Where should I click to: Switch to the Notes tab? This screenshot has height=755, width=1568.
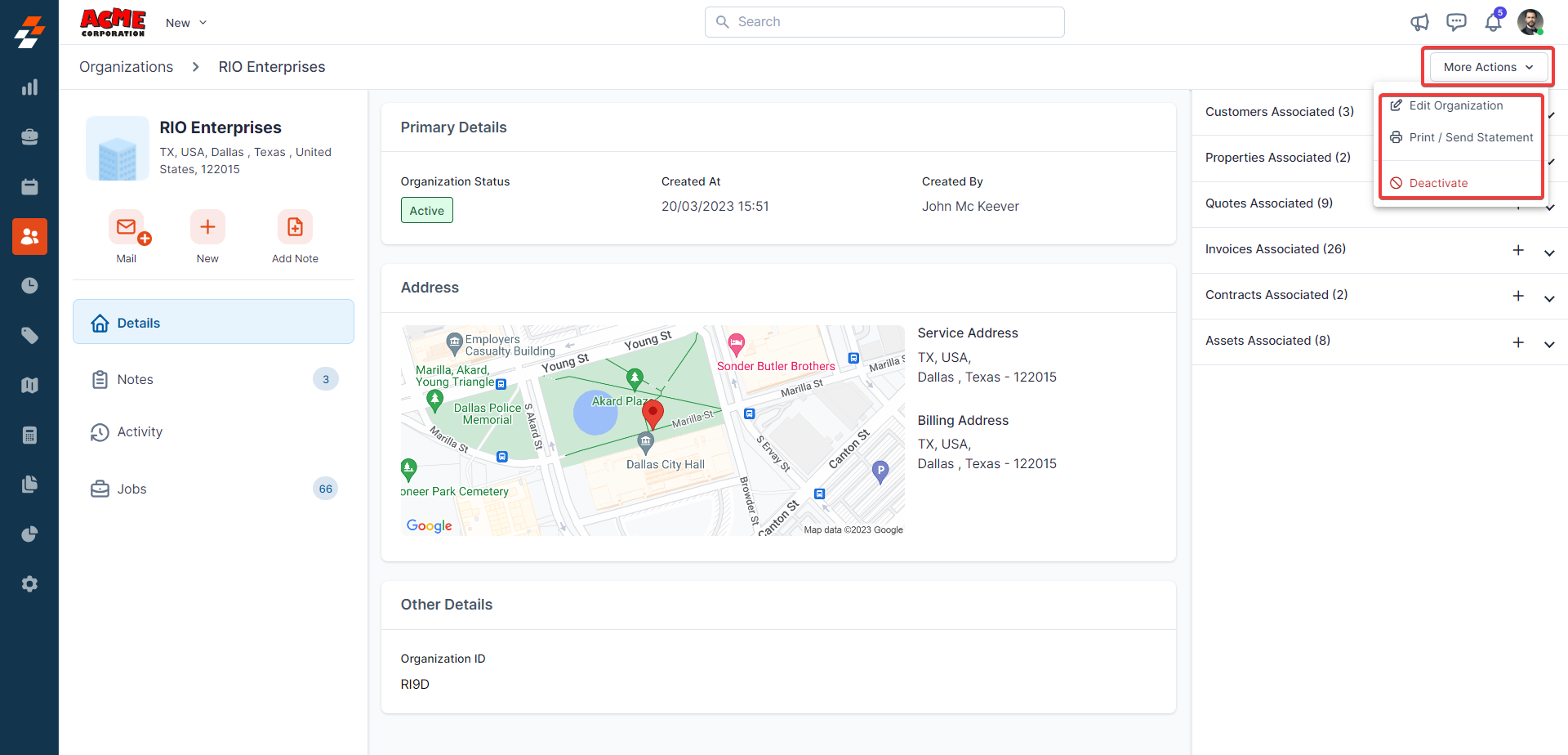pos(135,379)
